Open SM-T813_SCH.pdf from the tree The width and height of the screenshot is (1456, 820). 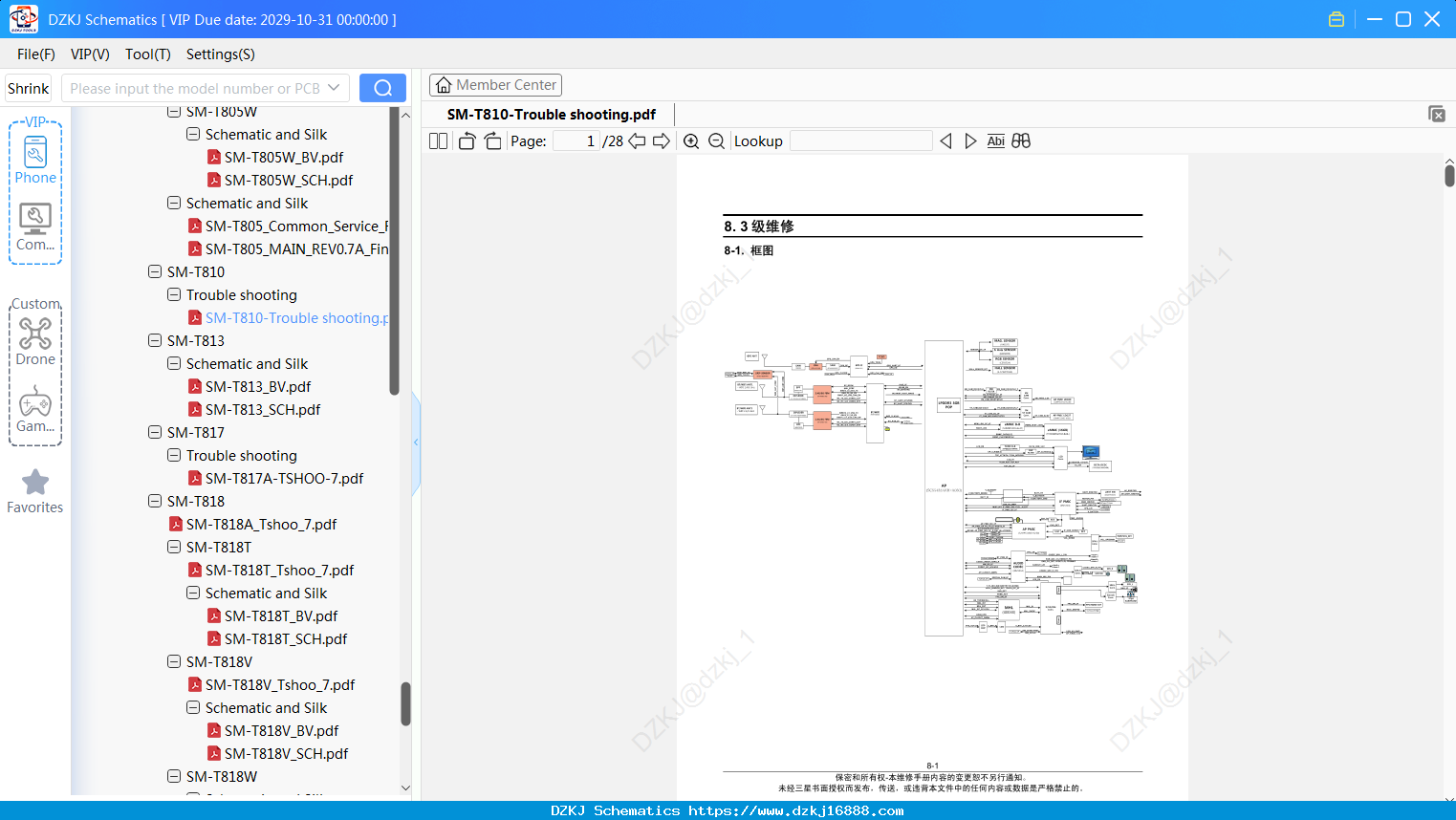263,410
